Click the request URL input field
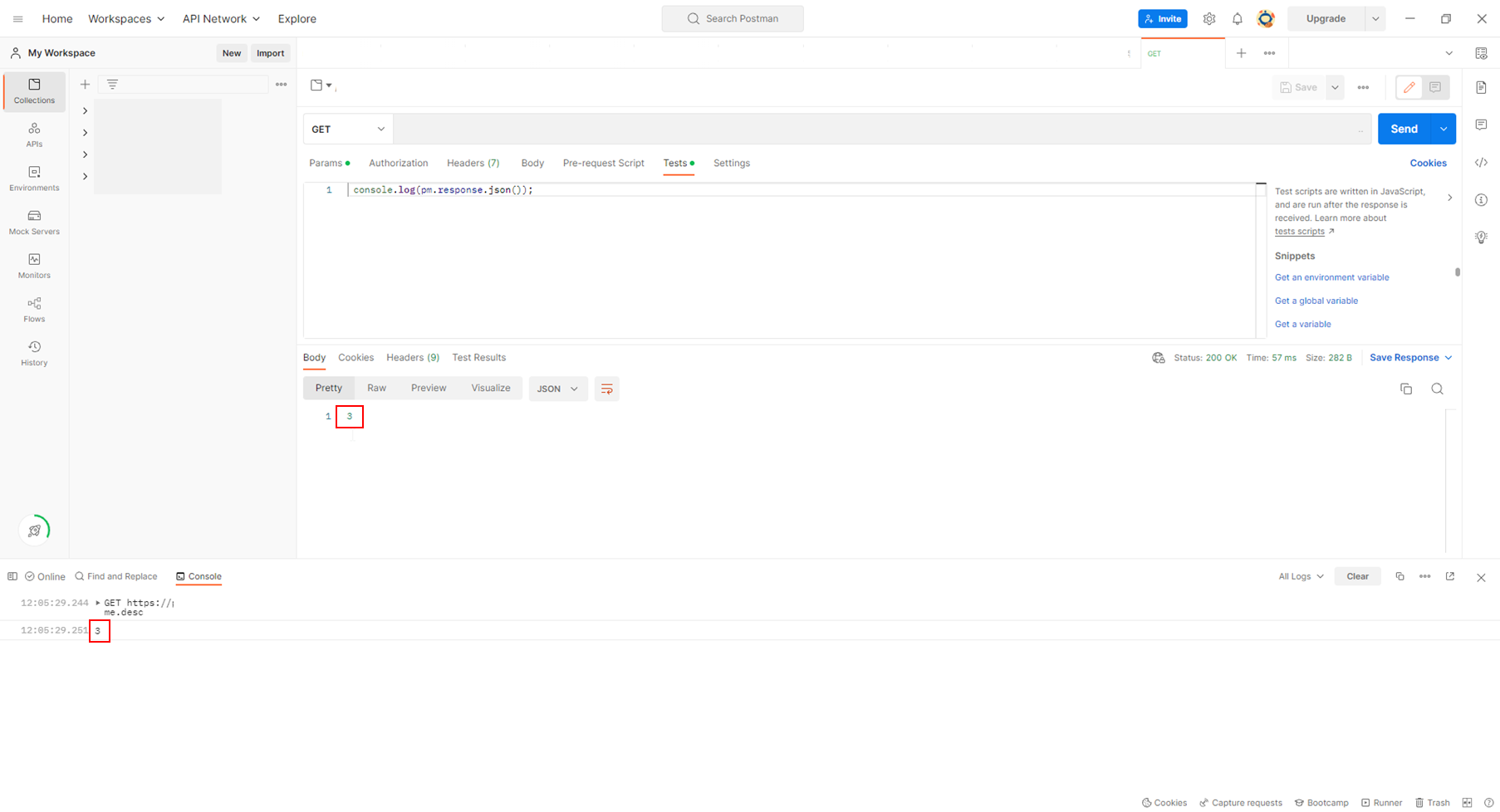Image resolution: width=1500 pixels, height=812 pixels. pyautogui.click(x=882, y=129)
